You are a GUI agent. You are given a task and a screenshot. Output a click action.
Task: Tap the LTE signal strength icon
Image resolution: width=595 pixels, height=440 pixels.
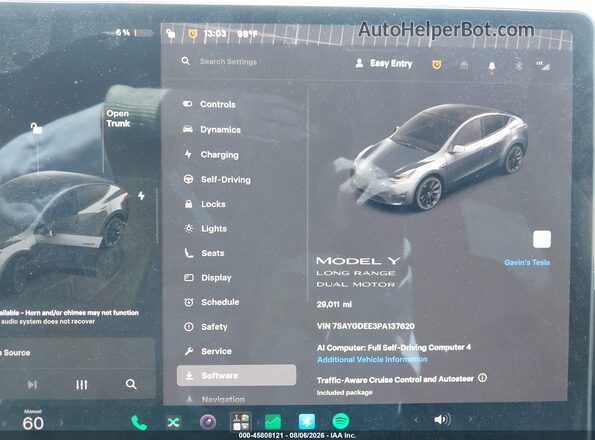point(543,66)
